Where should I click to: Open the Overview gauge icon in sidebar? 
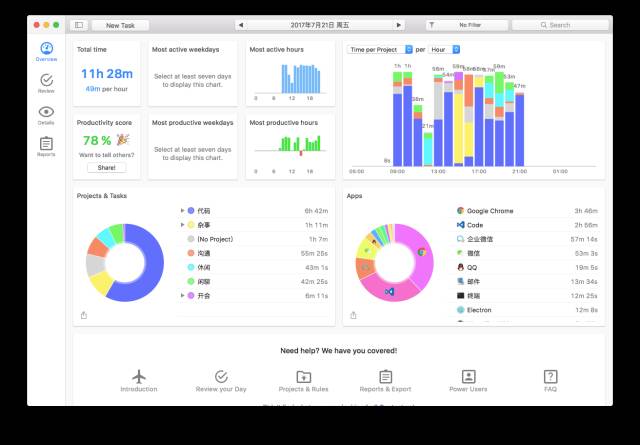(x=47, y=49)
